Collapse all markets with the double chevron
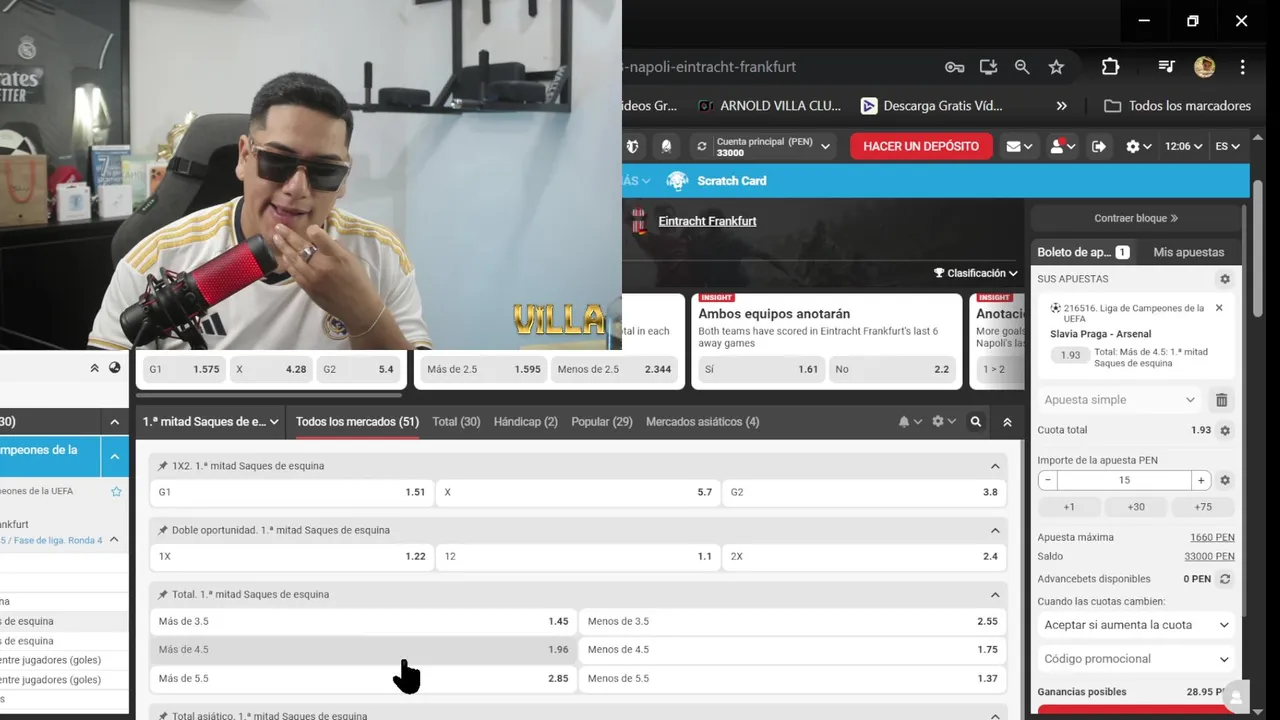1280x720 pixels. click(1007, 422)
